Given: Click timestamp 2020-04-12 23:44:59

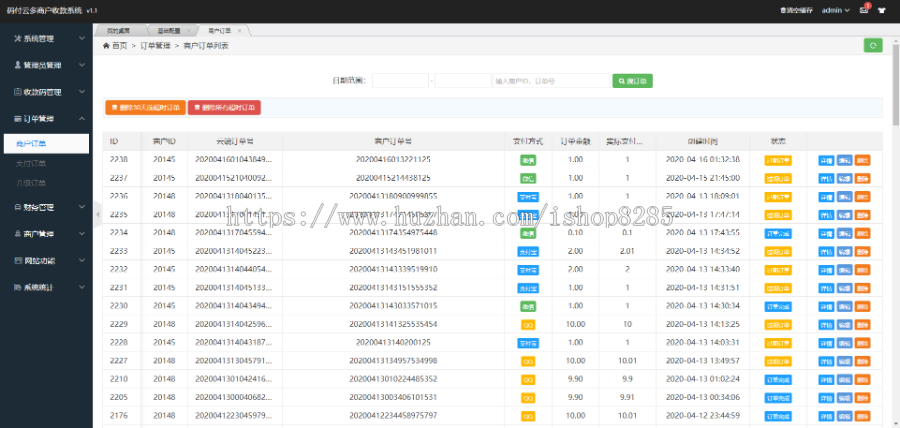Looking at the screenshot, I should [703, 416].
